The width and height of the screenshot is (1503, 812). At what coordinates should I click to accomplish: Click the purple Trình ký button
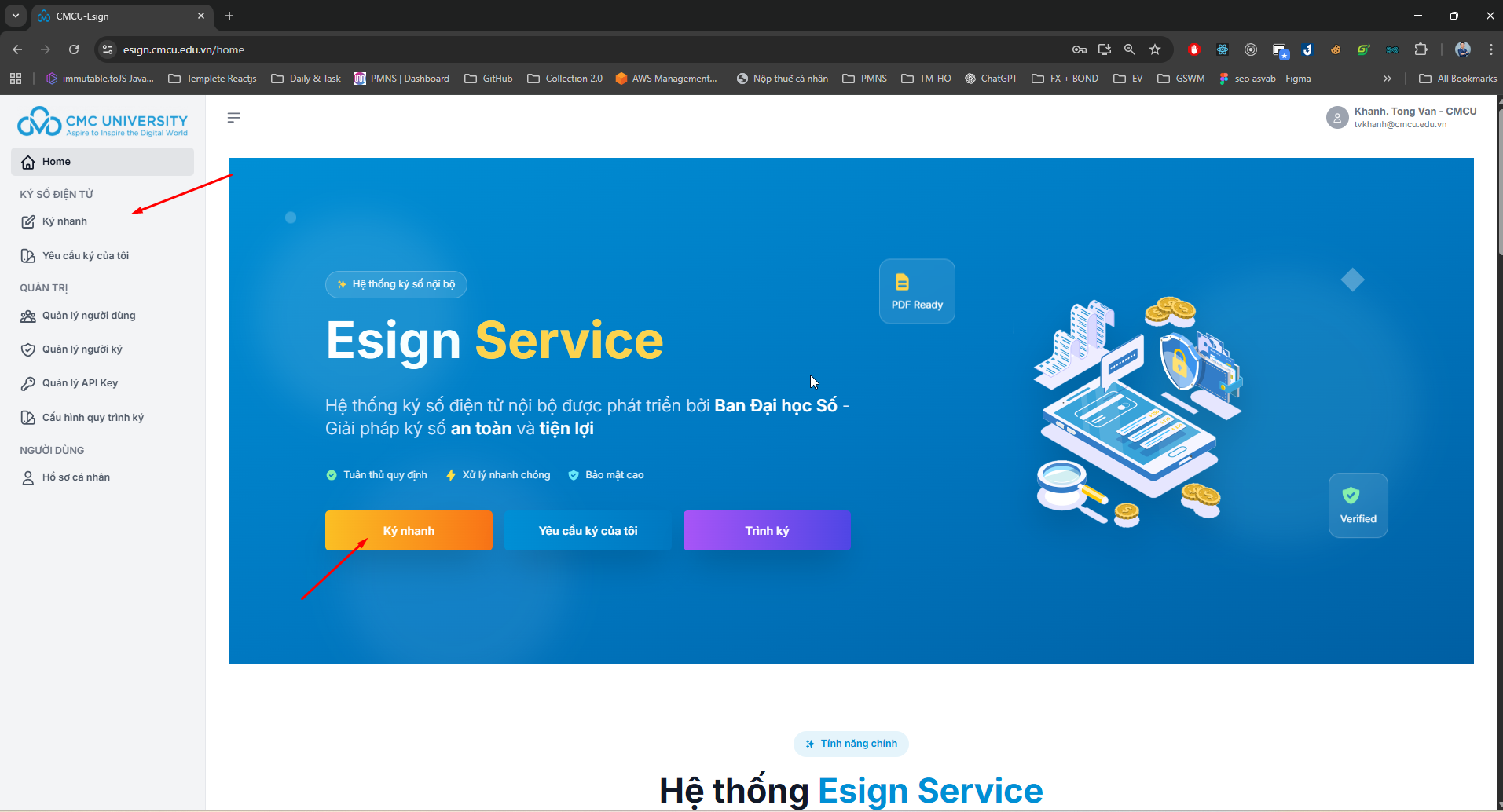click(767, 531)
